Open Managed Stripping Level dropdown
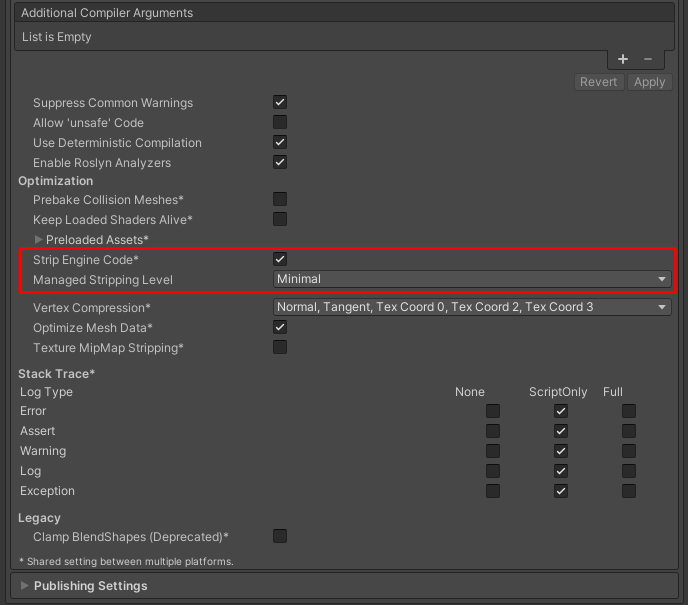 (472, 279)
